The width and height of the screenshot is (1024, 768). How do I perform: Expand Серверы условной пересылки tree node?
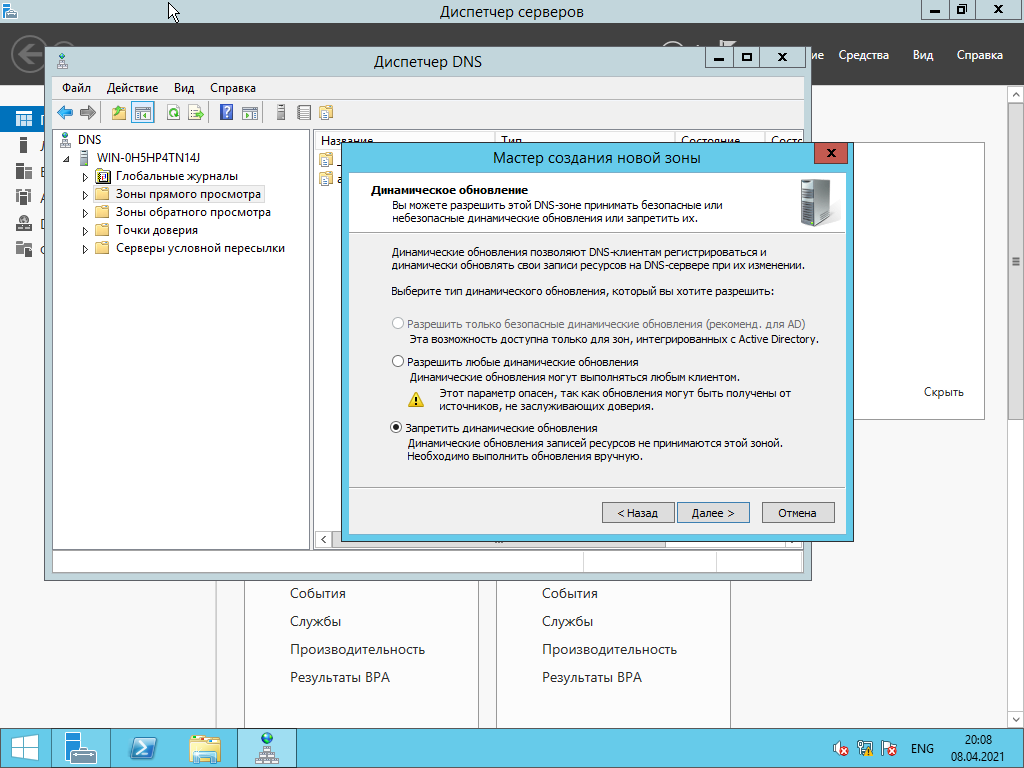coord(85,249)
